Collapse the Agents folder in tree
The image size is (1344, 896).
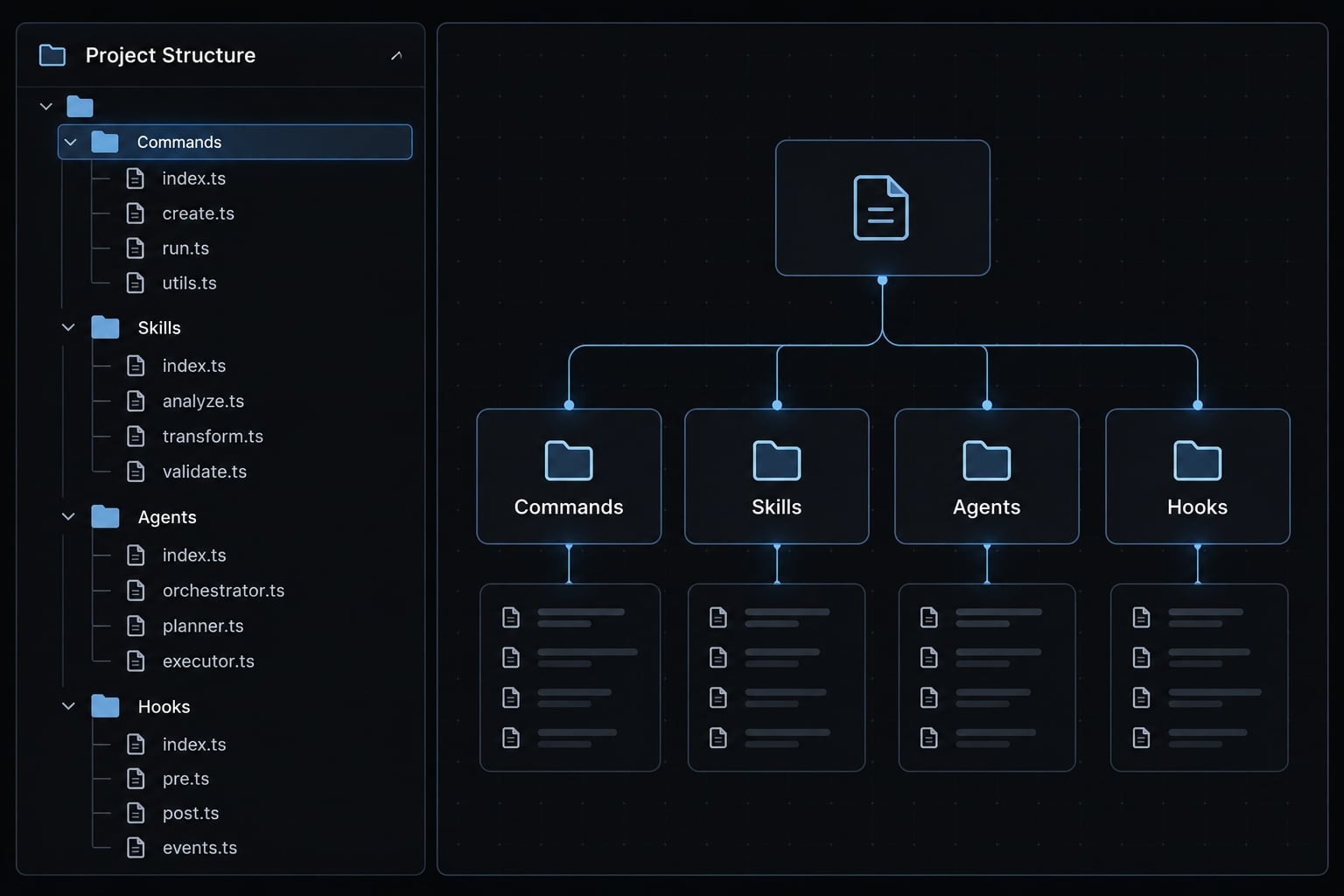68,517
